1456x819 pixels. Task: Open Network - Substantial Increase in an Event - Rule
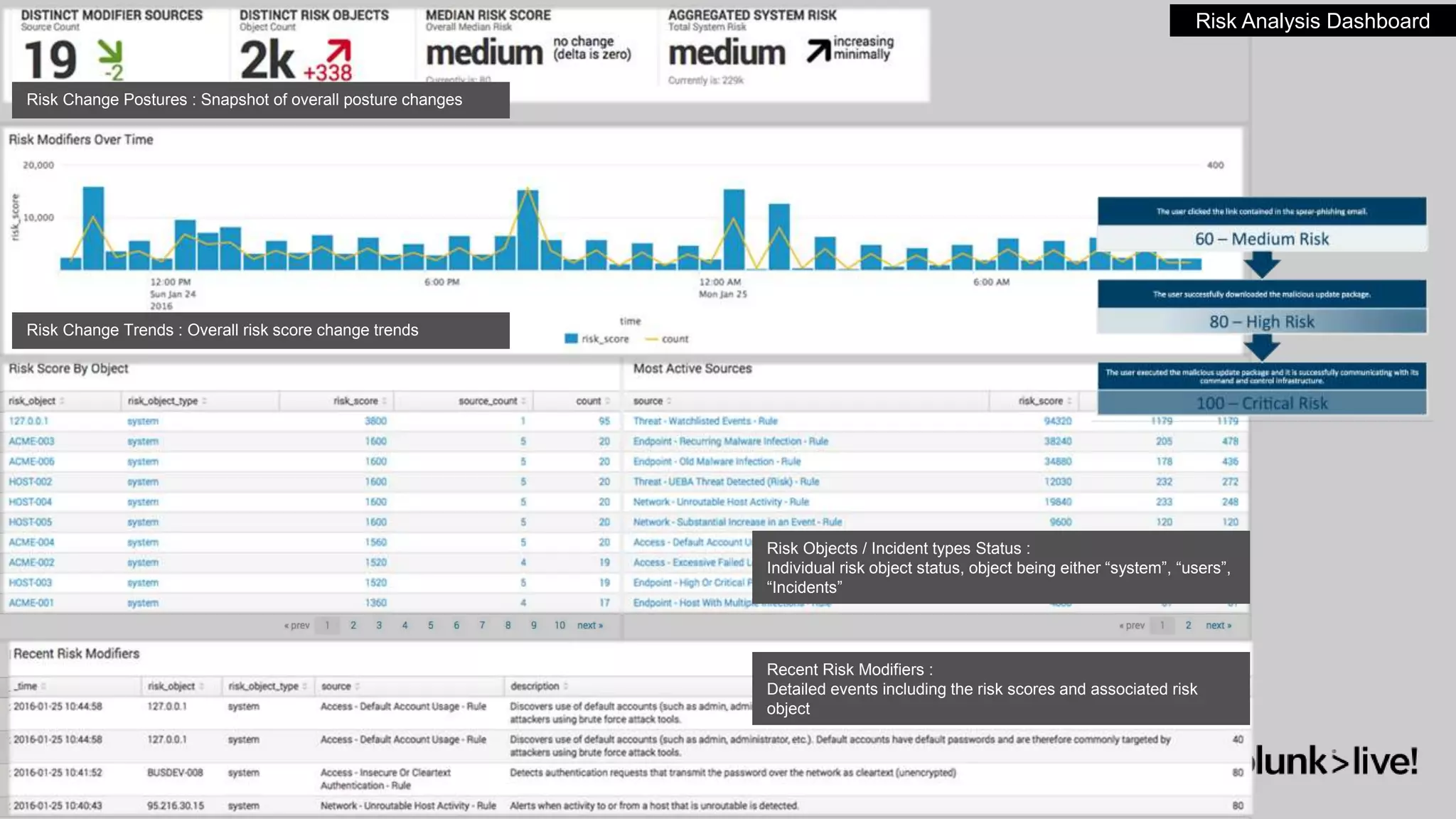tap(737, 522)
